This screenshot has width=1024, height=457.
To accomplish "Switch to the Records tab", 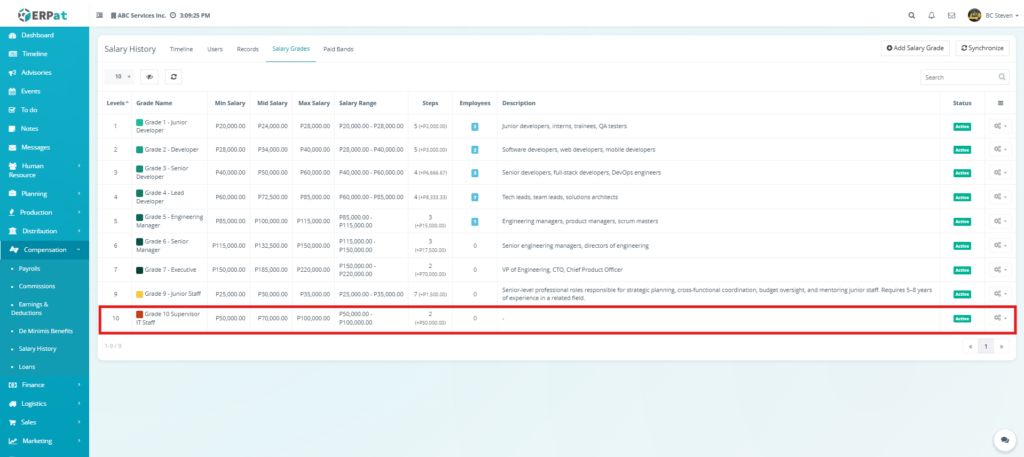I will (x=247, y=49).
